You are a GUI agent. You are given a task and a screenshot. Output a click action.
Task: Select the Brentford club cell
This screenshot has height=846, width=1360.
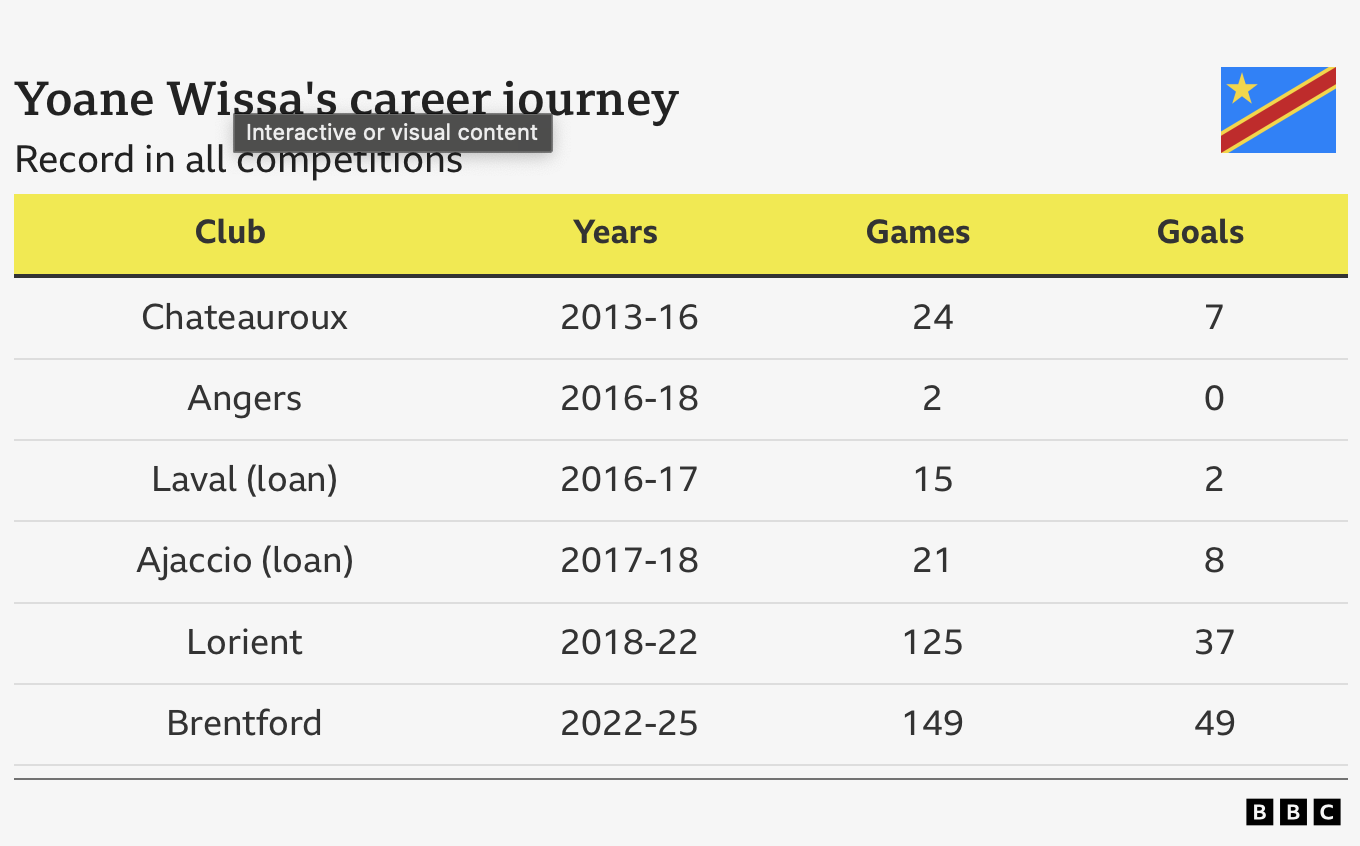click(x=244, y=723)
